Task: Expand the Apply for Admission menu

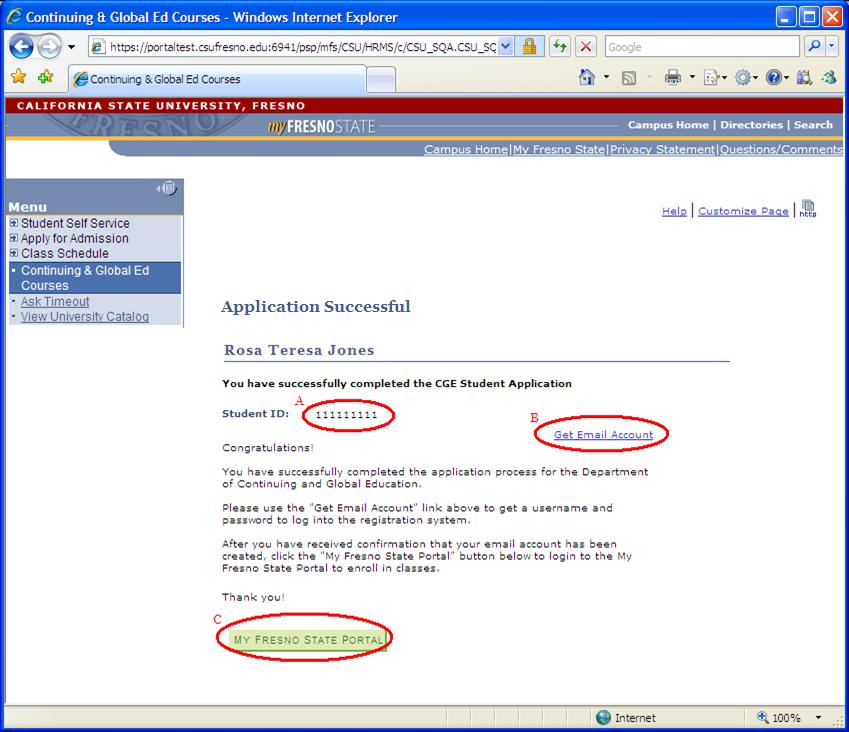Action: tap(14, 238)
